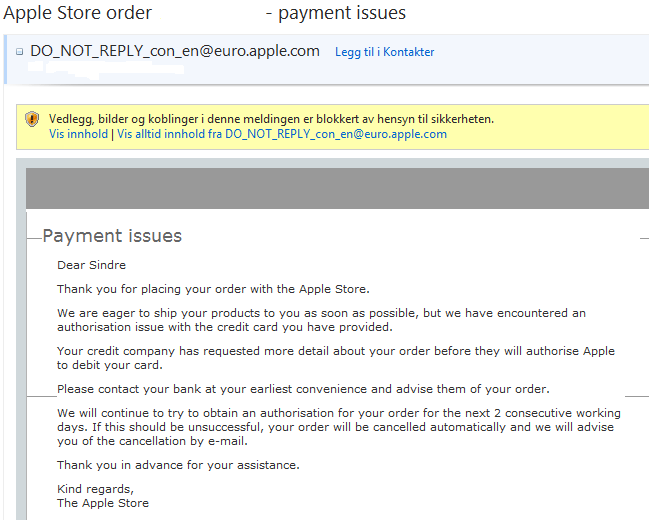
Task: Click line Thank you in advance
Action: pos(178,465)
